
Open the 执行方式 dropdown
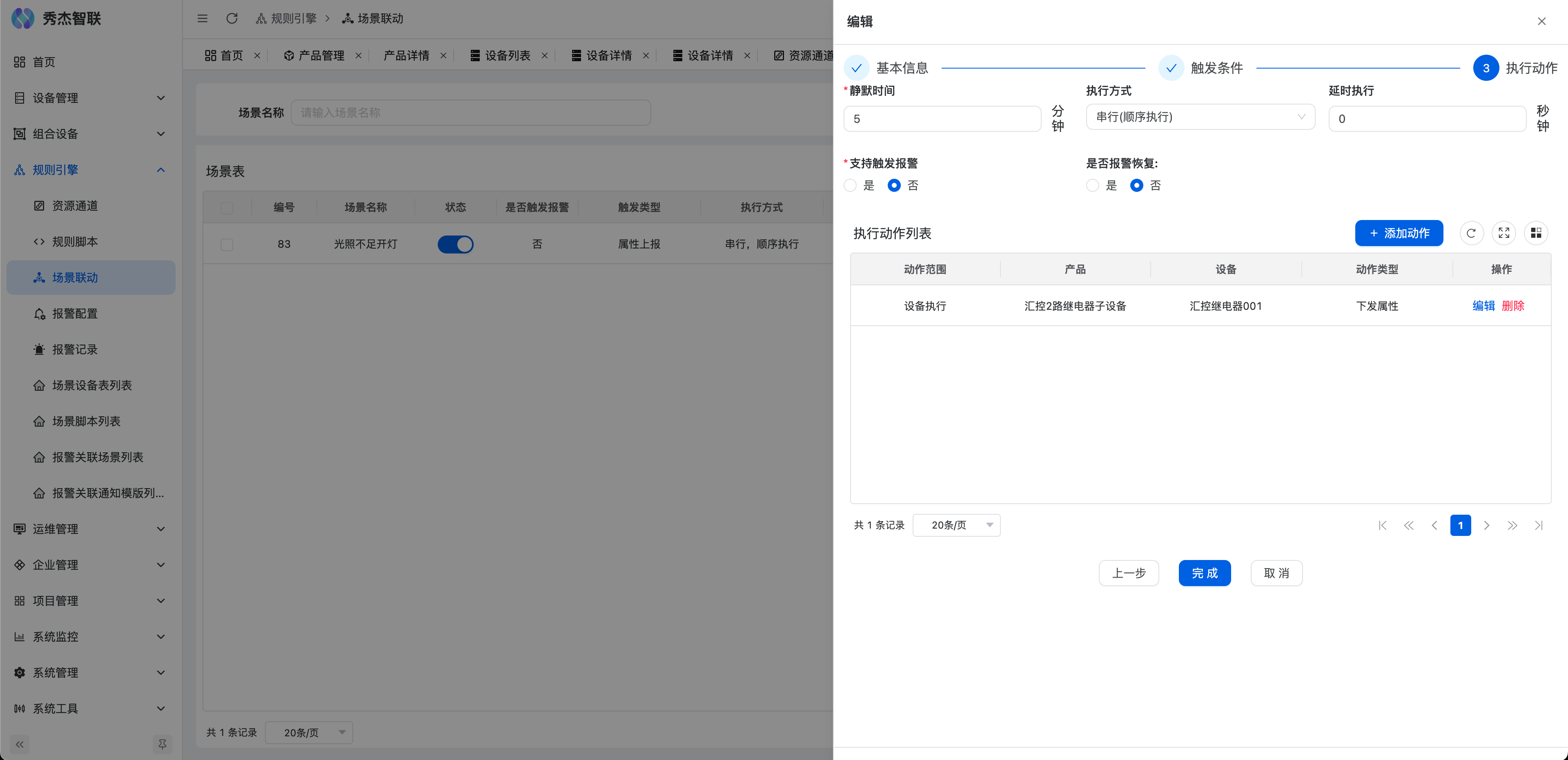coord(1200,117)
